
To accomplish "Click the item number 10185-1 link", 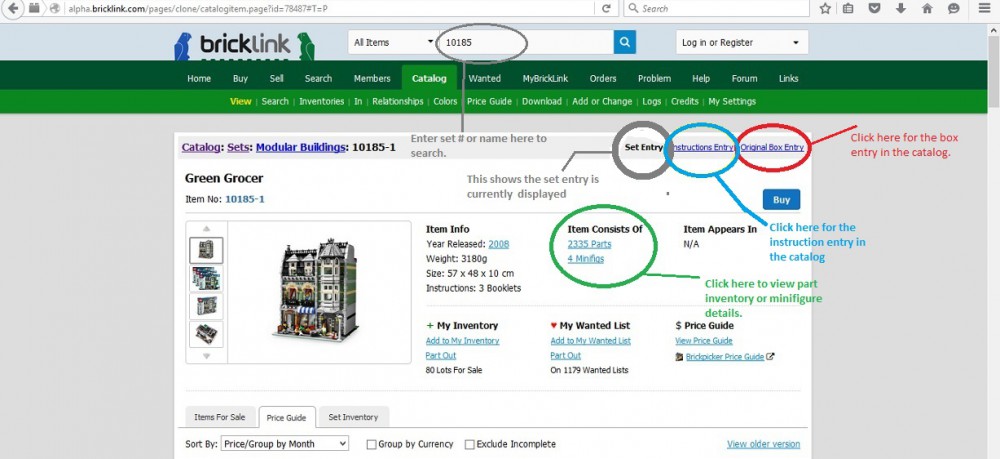I will (x=245, y=199).
